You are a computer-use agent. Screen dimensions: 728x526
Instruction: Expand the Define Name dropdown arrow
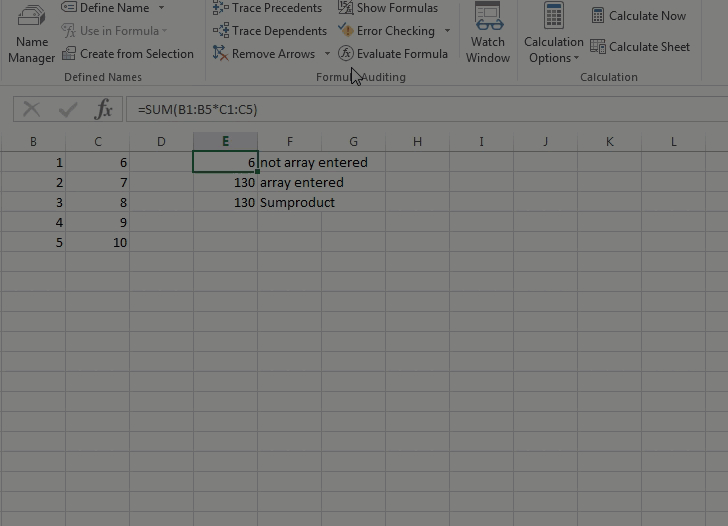161,7
